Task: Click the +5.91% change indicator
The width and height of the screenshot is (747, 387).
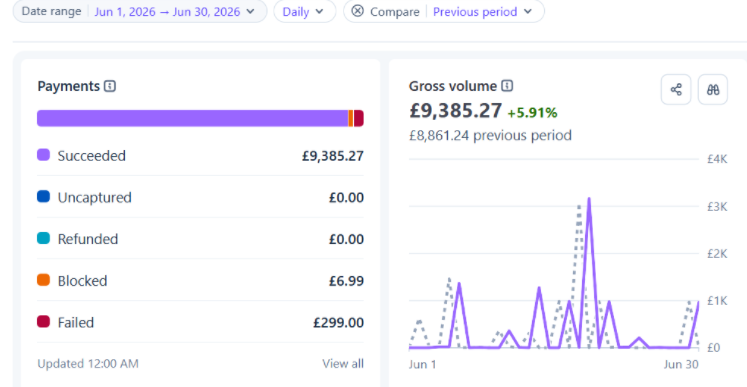Action: (x=532, y=113)
